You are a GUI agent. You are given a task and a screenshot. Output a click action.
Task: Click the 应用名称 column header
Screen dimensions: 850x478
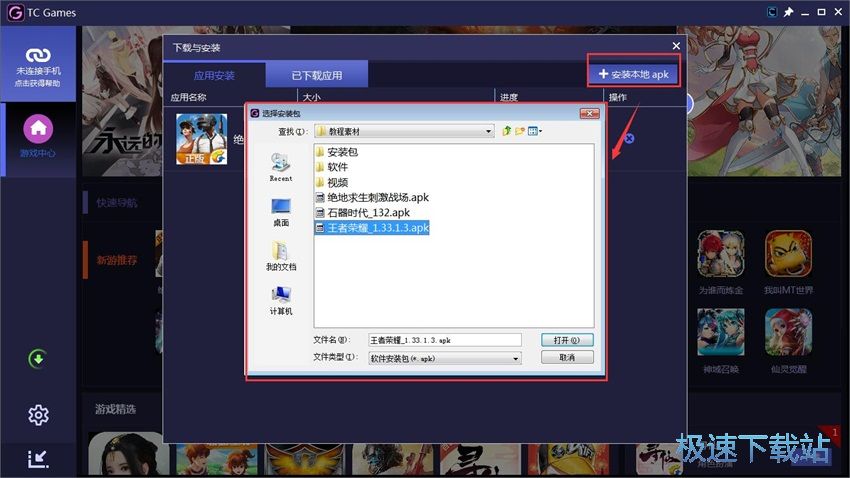188,98
